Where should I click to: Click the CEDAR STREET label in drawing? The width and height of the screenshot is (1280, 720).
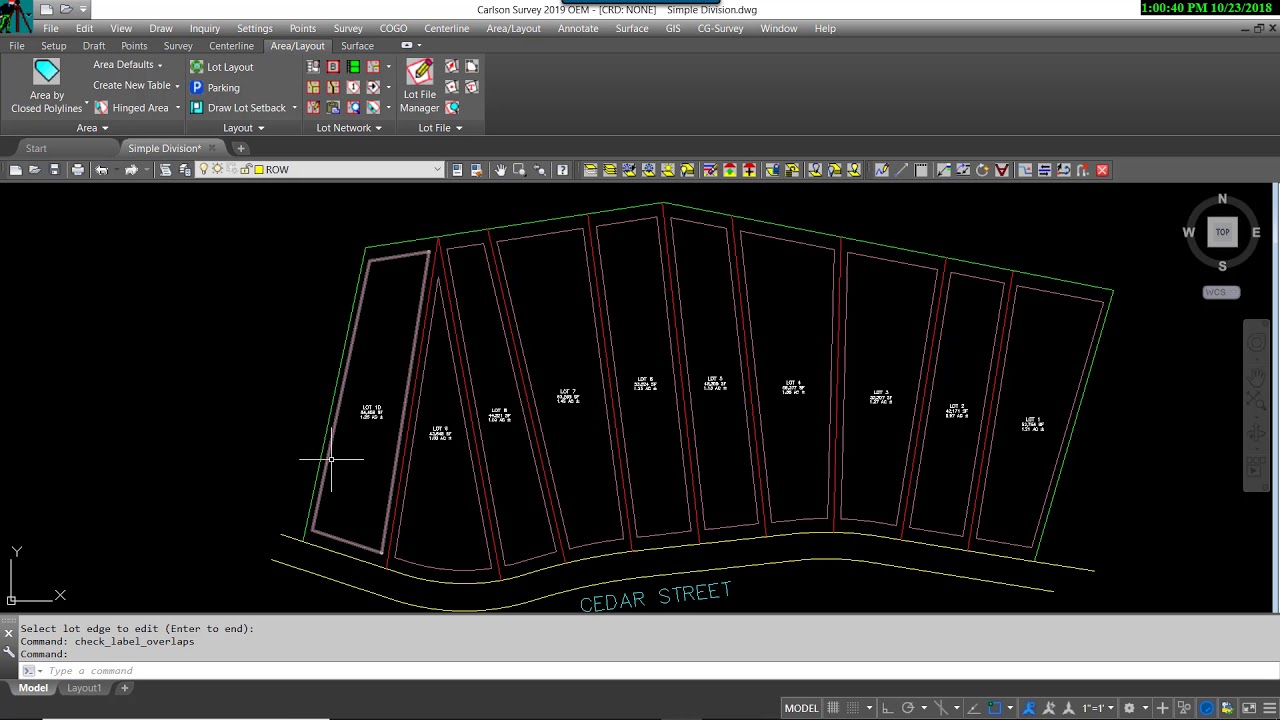click(655, 596)
